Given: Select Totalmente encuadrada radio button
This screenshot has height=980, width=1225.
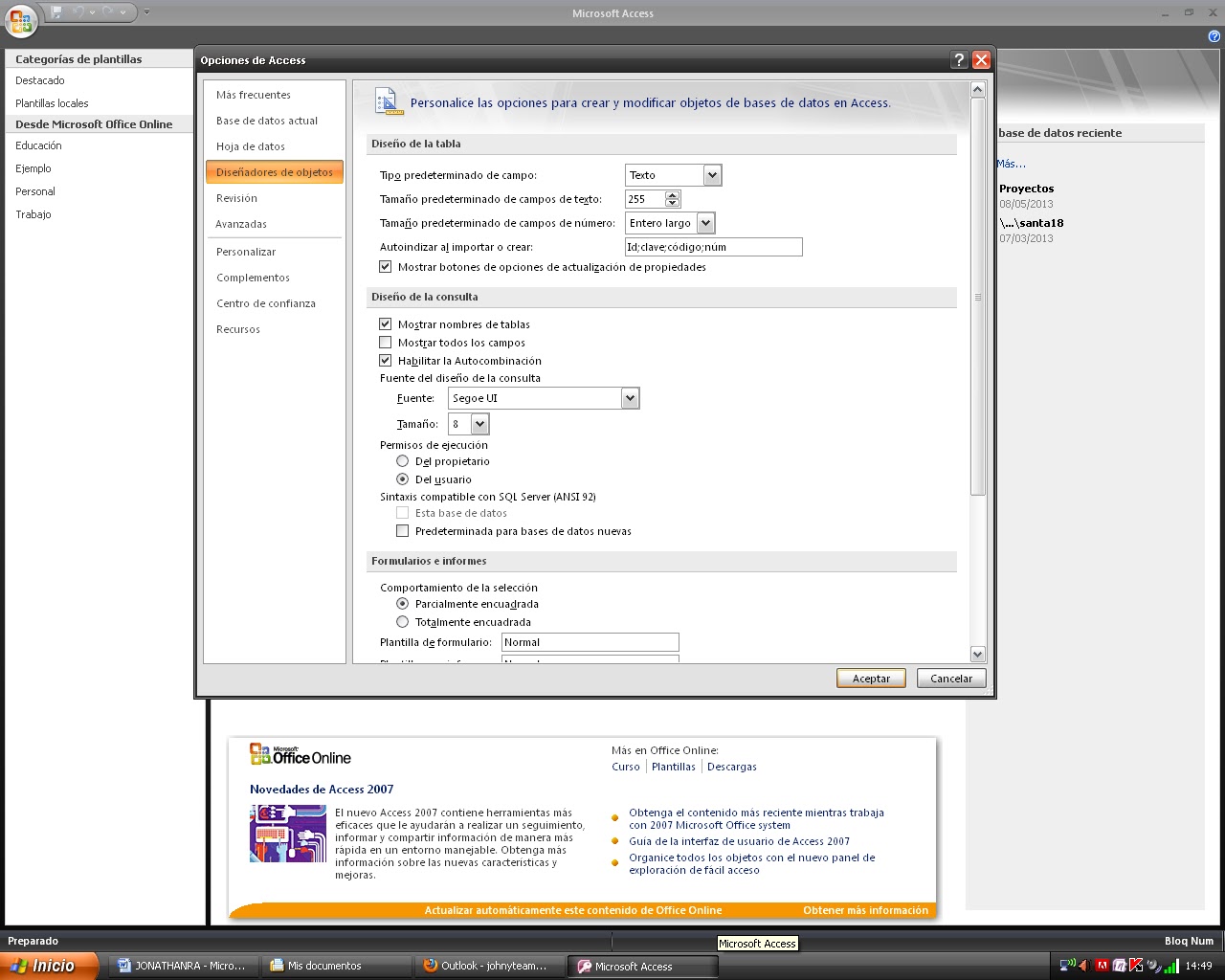Looking at the screenshot, I should tap(403, 622).
